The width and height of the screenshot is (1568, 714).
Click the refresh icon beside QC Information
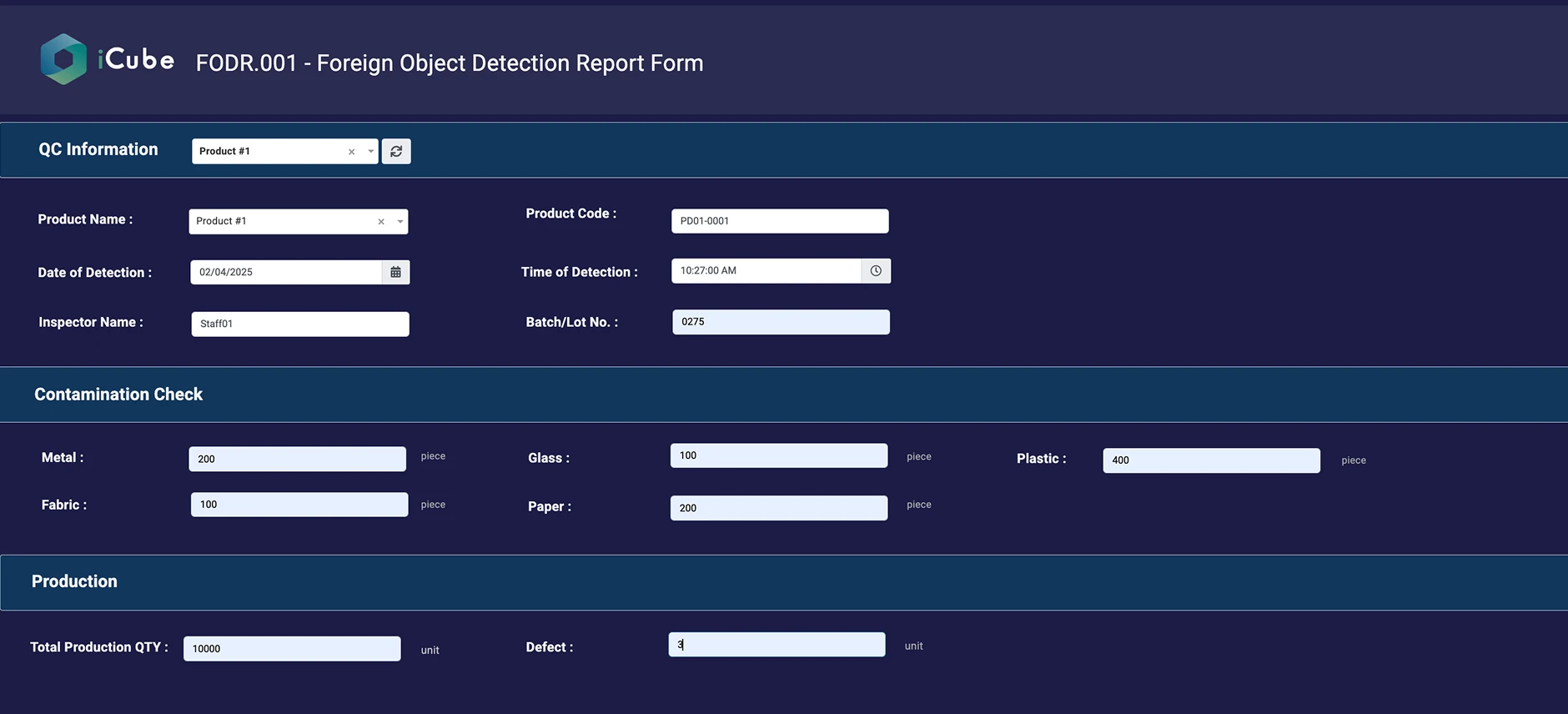pos(396,152)
